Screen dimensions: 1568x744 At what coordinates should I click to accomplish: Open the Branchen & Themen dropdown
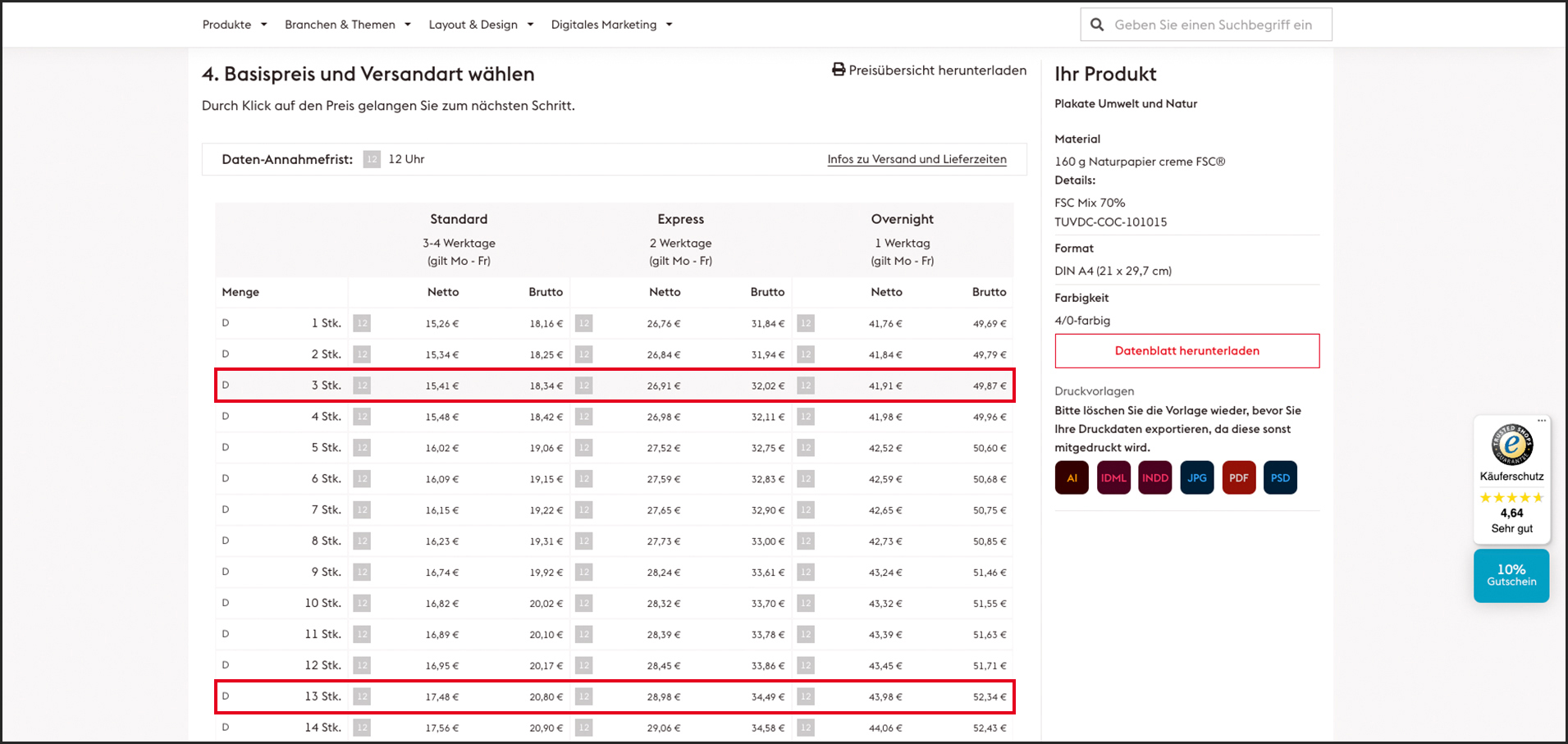coord(348,25)
